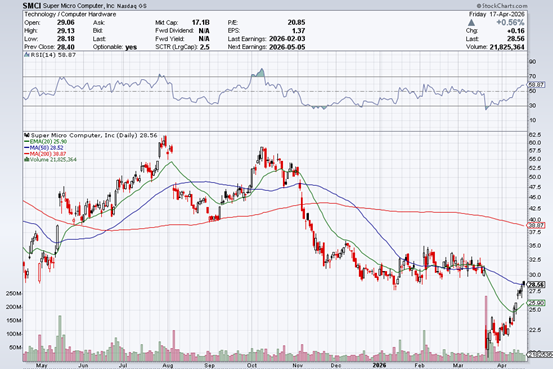Viewport: 553px width, 369px height.
Task: Select the 58.87 RSI value tag
Action: tap(536, 85)
